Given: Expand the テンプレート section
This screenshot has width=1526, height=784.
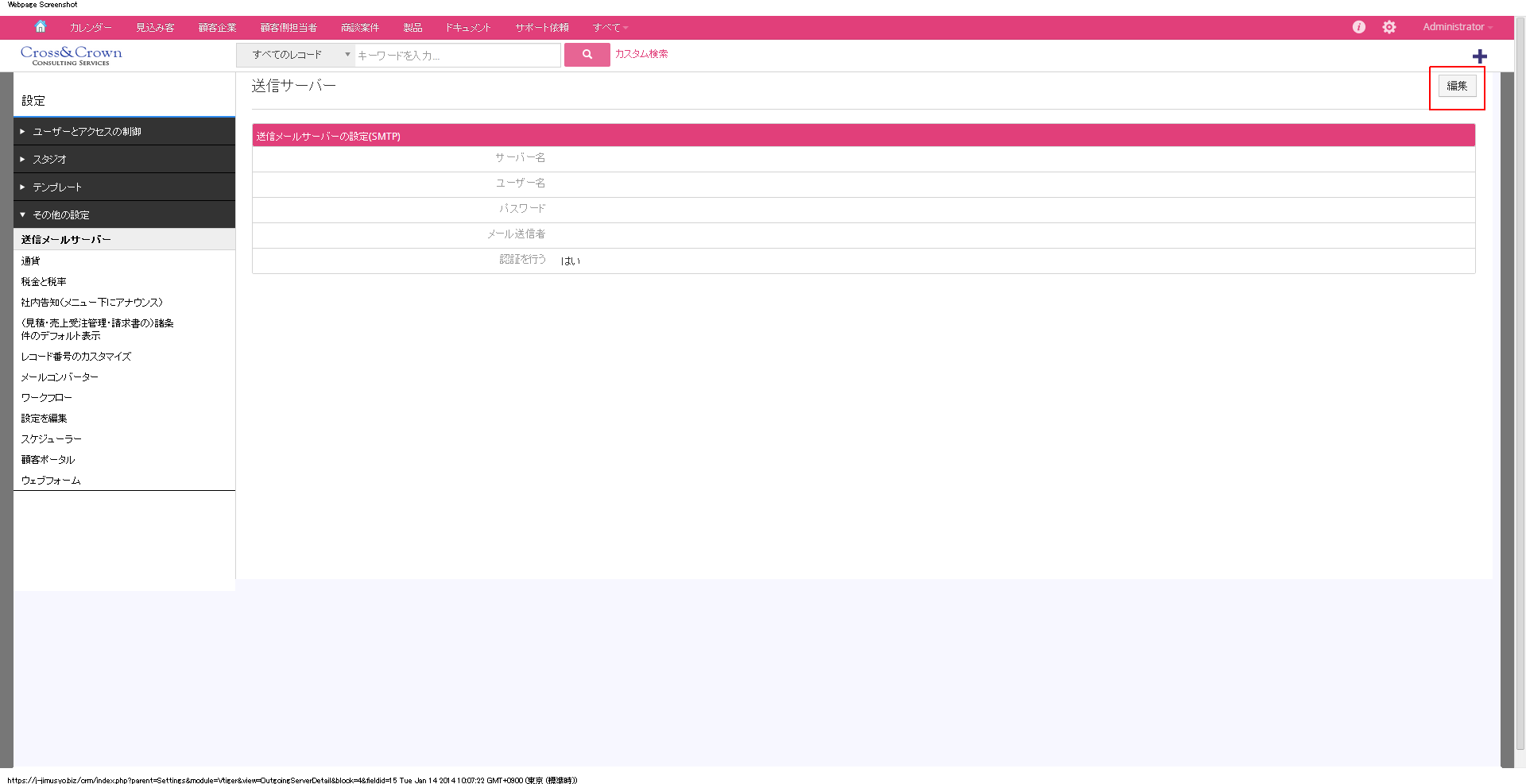Looking at the screenshot, I should (x=57, y=187).
